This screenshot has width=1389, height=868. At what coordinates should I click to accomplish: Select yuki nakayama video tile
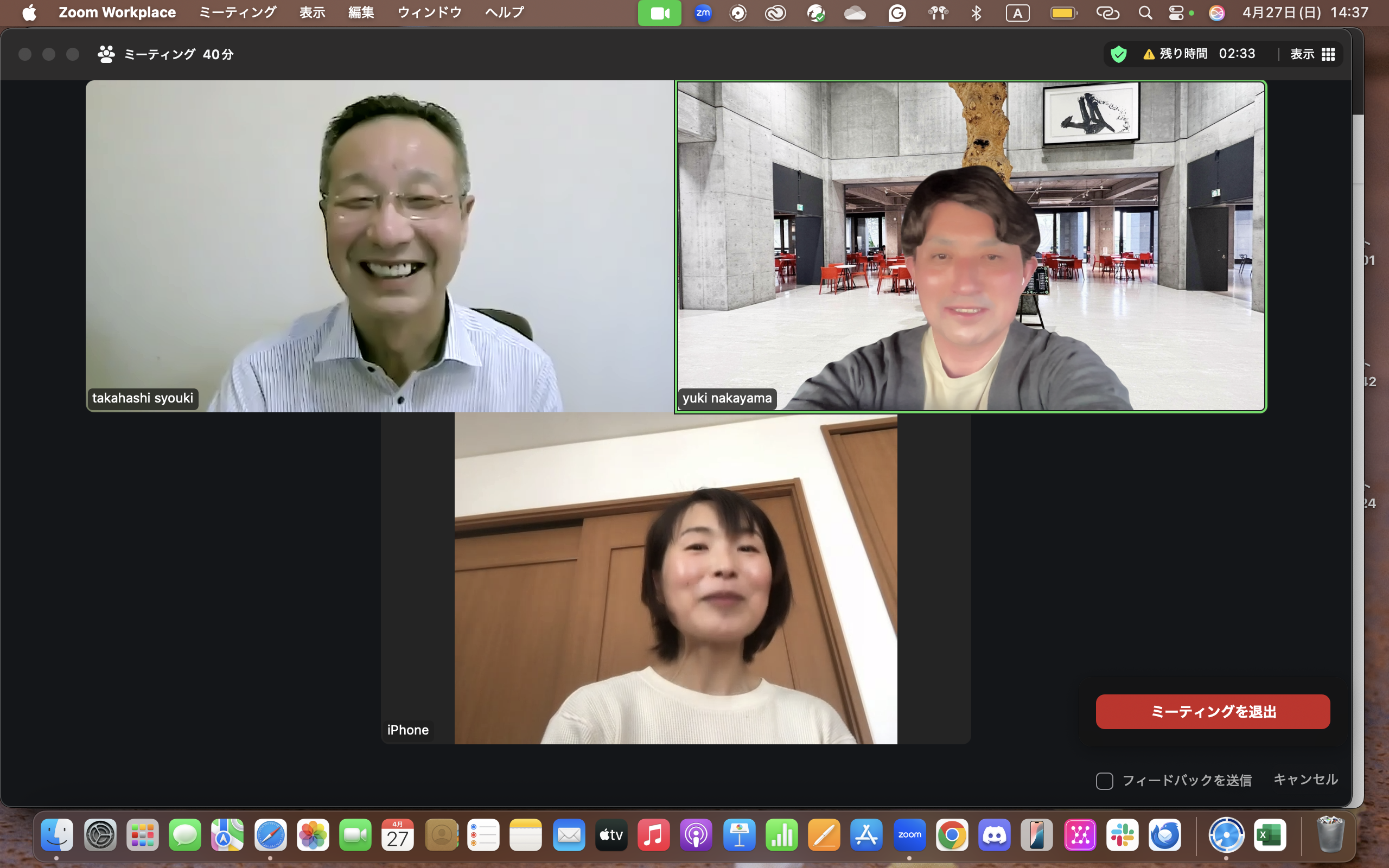click(970, 247)
